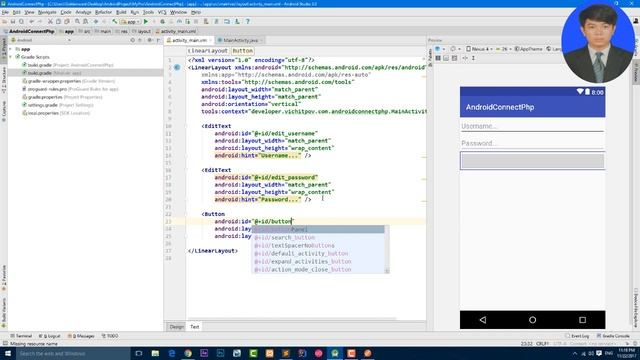Click the gutter icon beside LinearLayout line
This screenshot has width=640, height=360.
[x=177, y=67]
